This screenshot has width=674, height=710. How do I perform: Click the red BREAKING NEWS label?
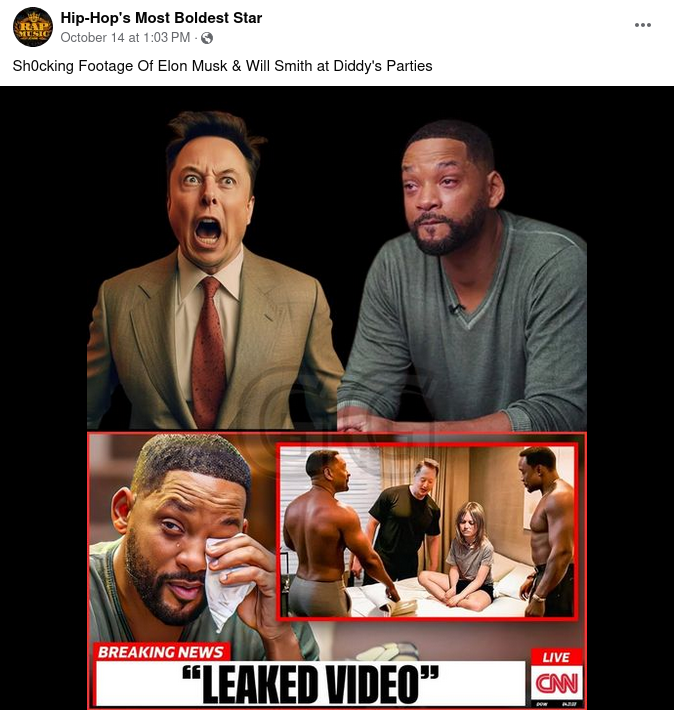(161, 652)
